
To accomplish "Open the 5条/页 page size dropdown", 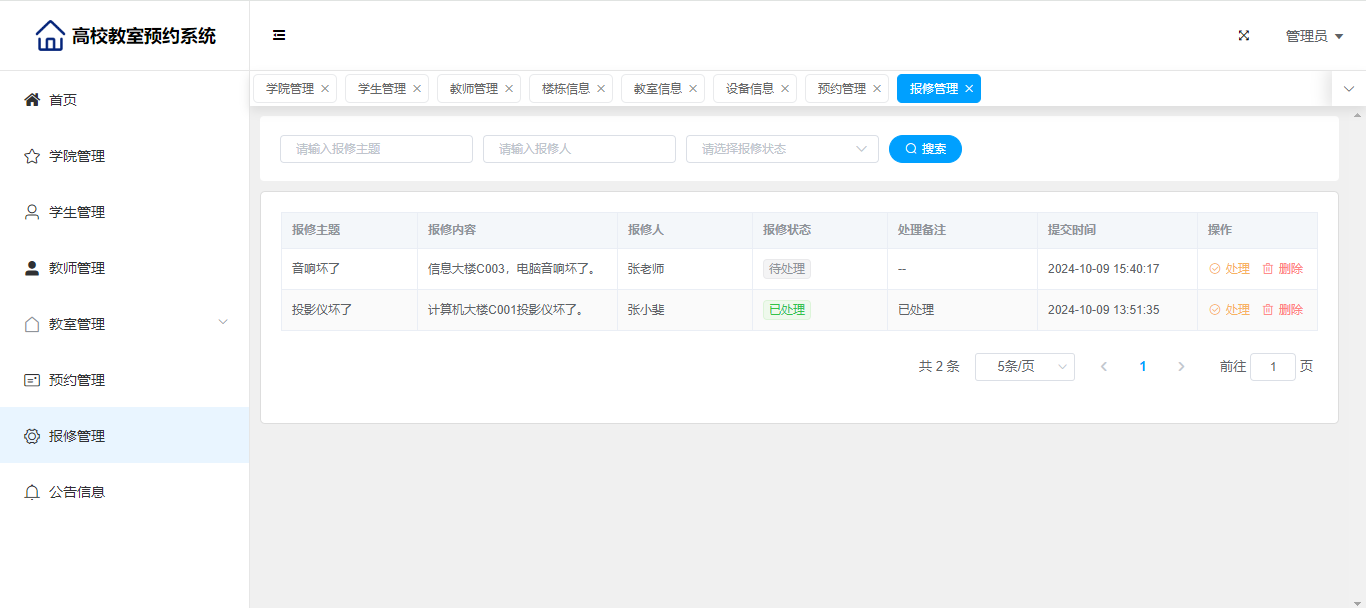I will click(1024, 367).
